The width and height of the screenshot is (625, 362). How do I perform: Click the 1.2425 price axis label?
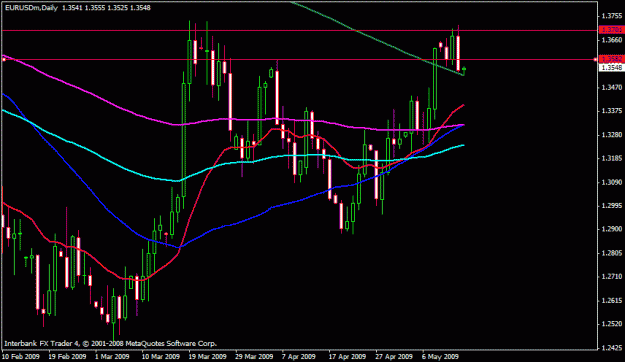tap(611, 348)
